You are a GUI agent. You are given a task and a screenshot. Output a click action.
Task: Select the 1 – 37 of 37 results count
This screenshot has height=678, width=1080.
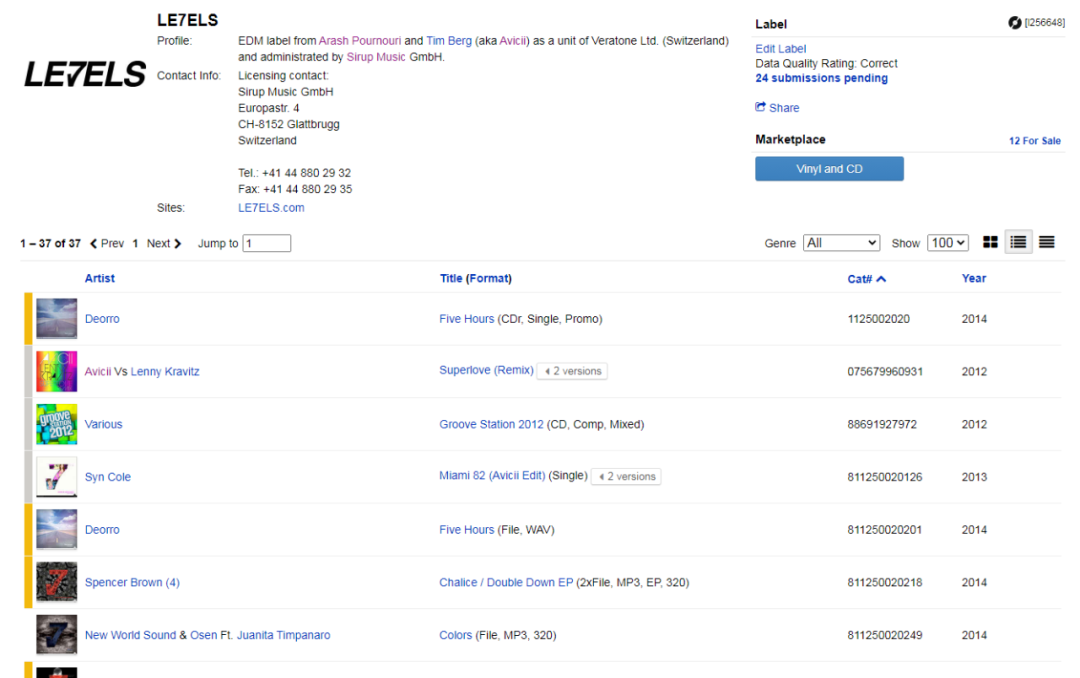click(x=50, y=243)
